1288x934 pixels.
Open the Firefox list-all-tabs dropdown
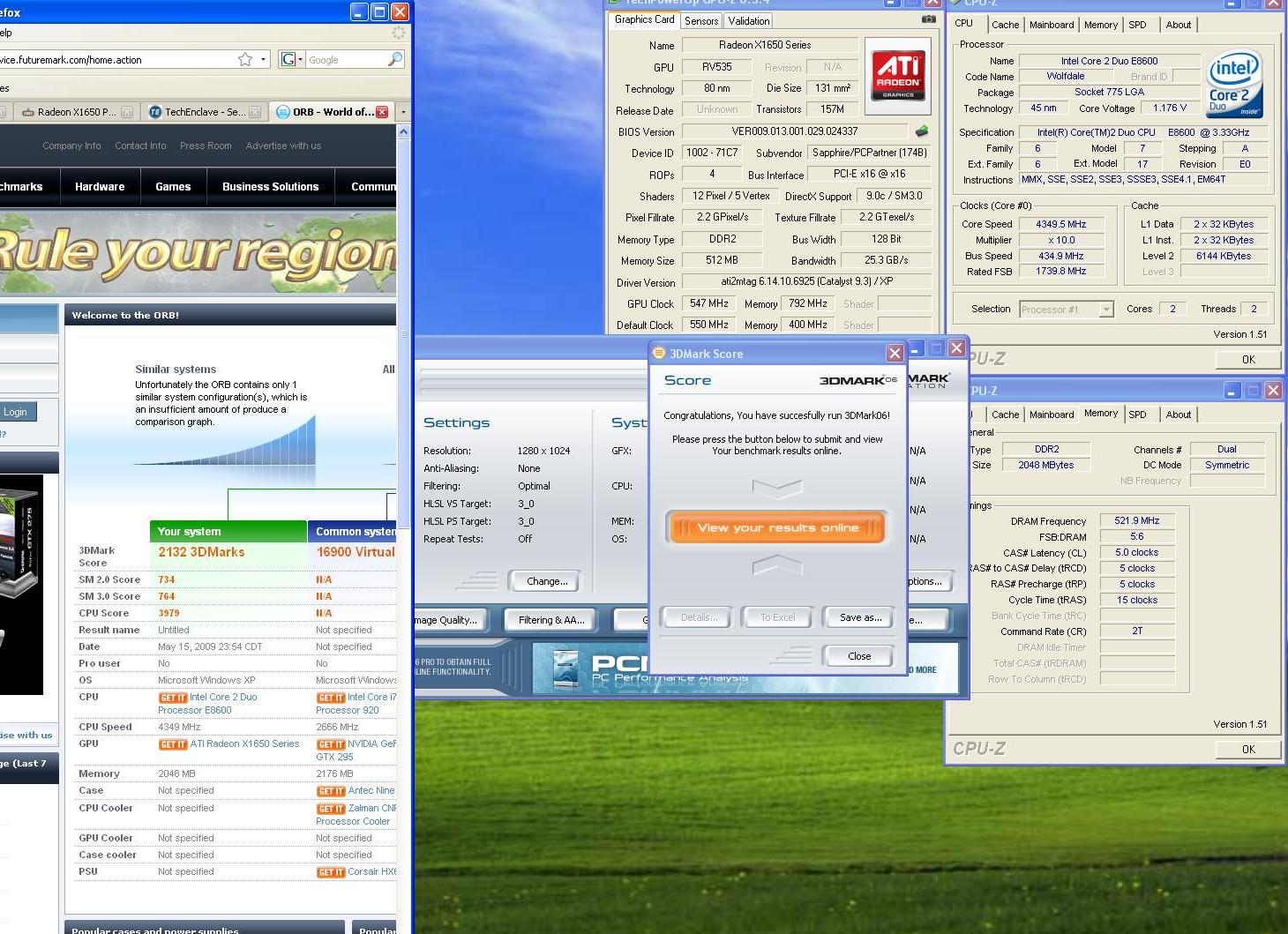tap(403, 112)
